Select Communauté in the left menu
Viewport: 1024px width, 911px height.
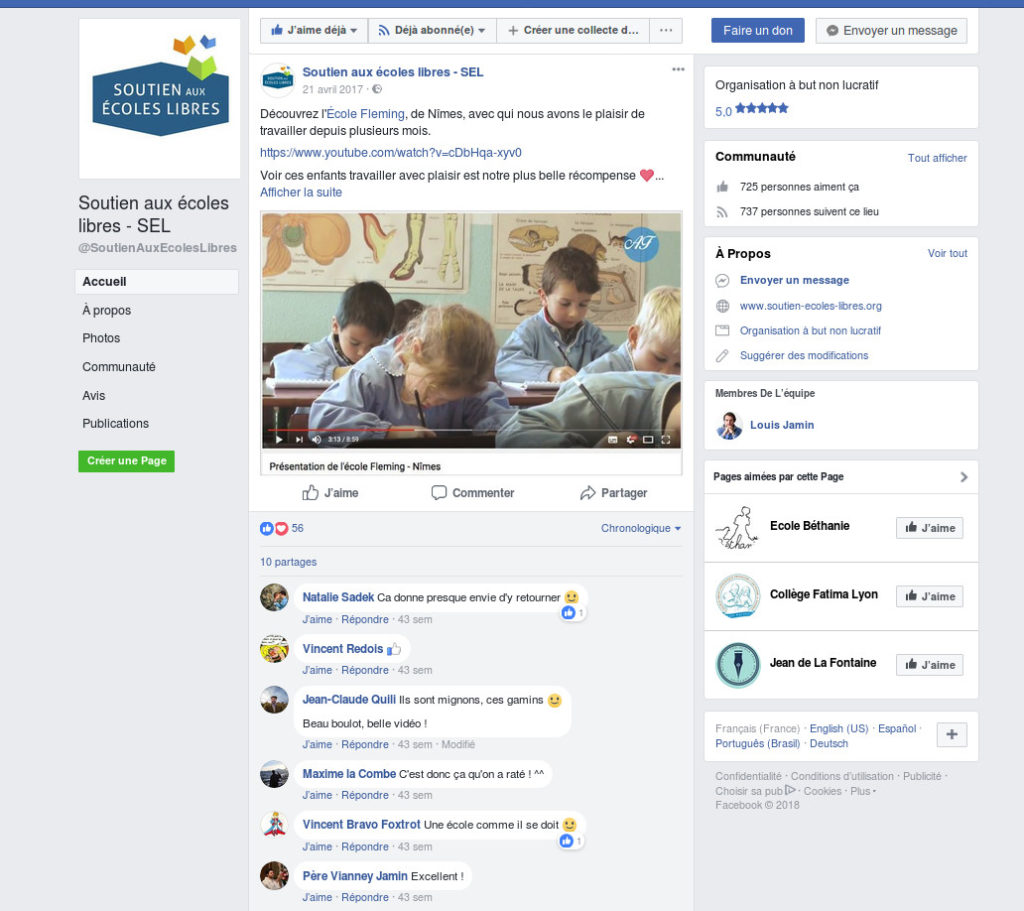(119, 367)
